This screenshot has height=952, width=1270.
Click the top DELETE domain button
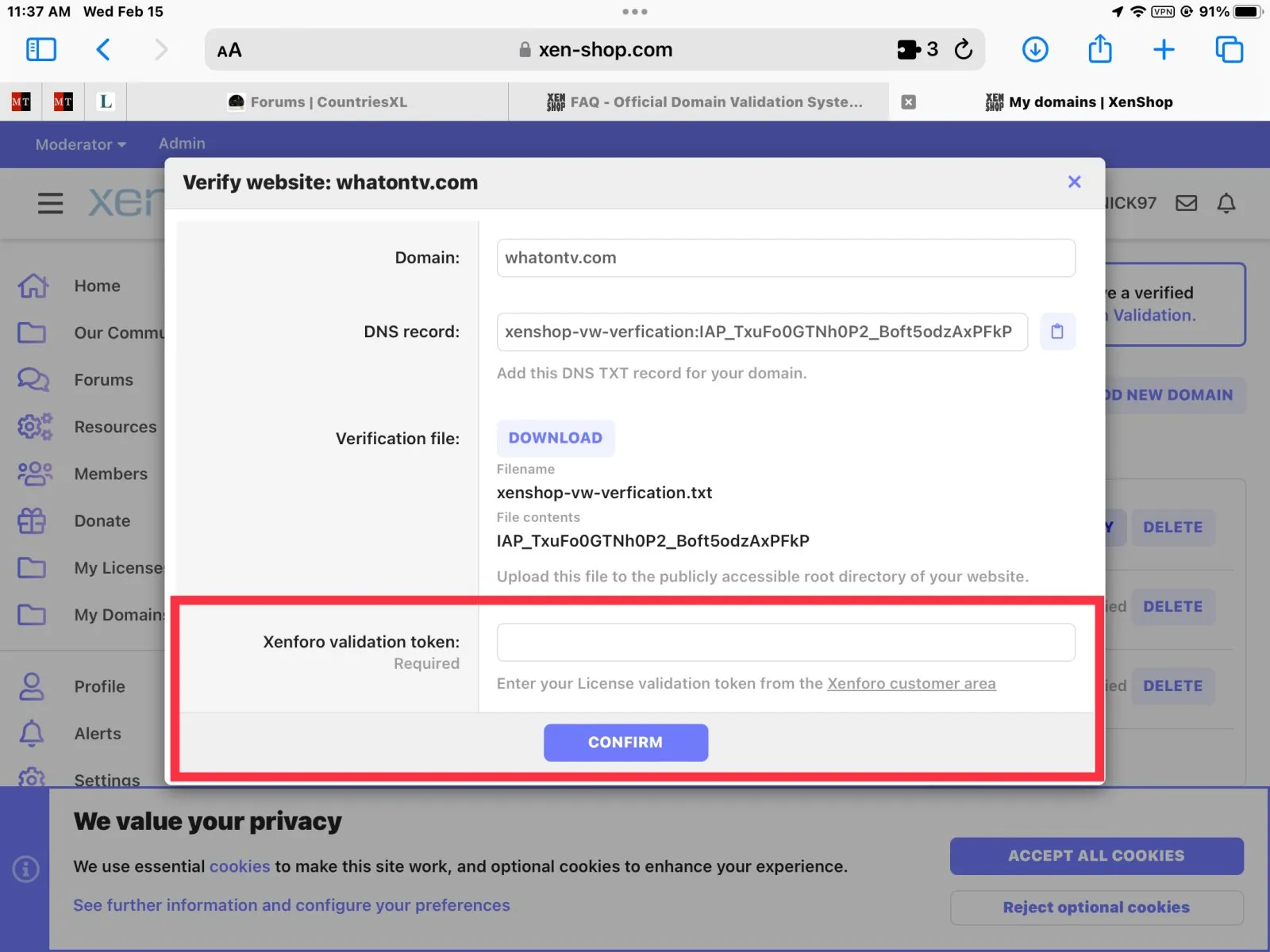pos(1173,528)
